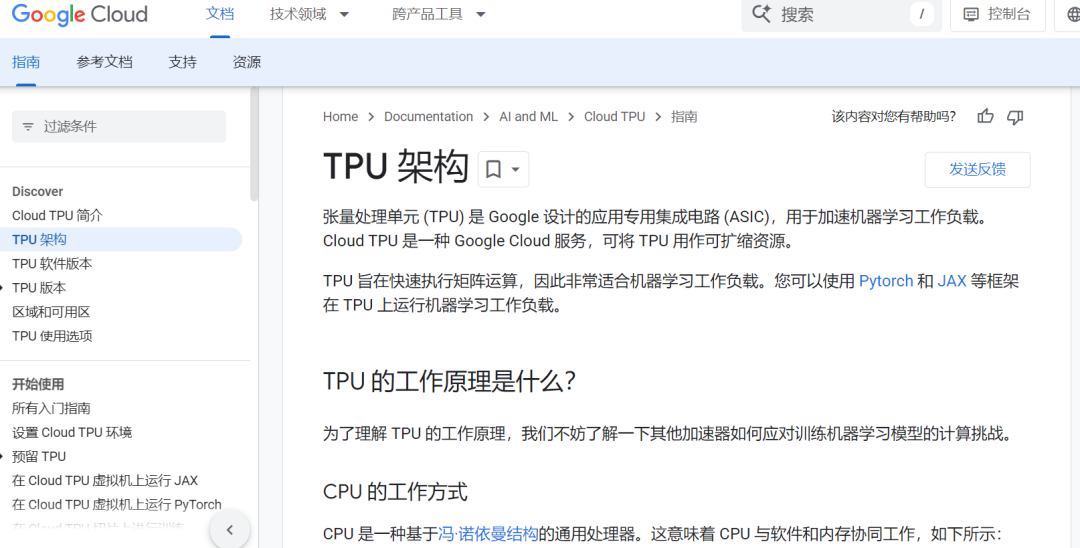Go to AI and ML breadcrumb

(x=528, y=117)
